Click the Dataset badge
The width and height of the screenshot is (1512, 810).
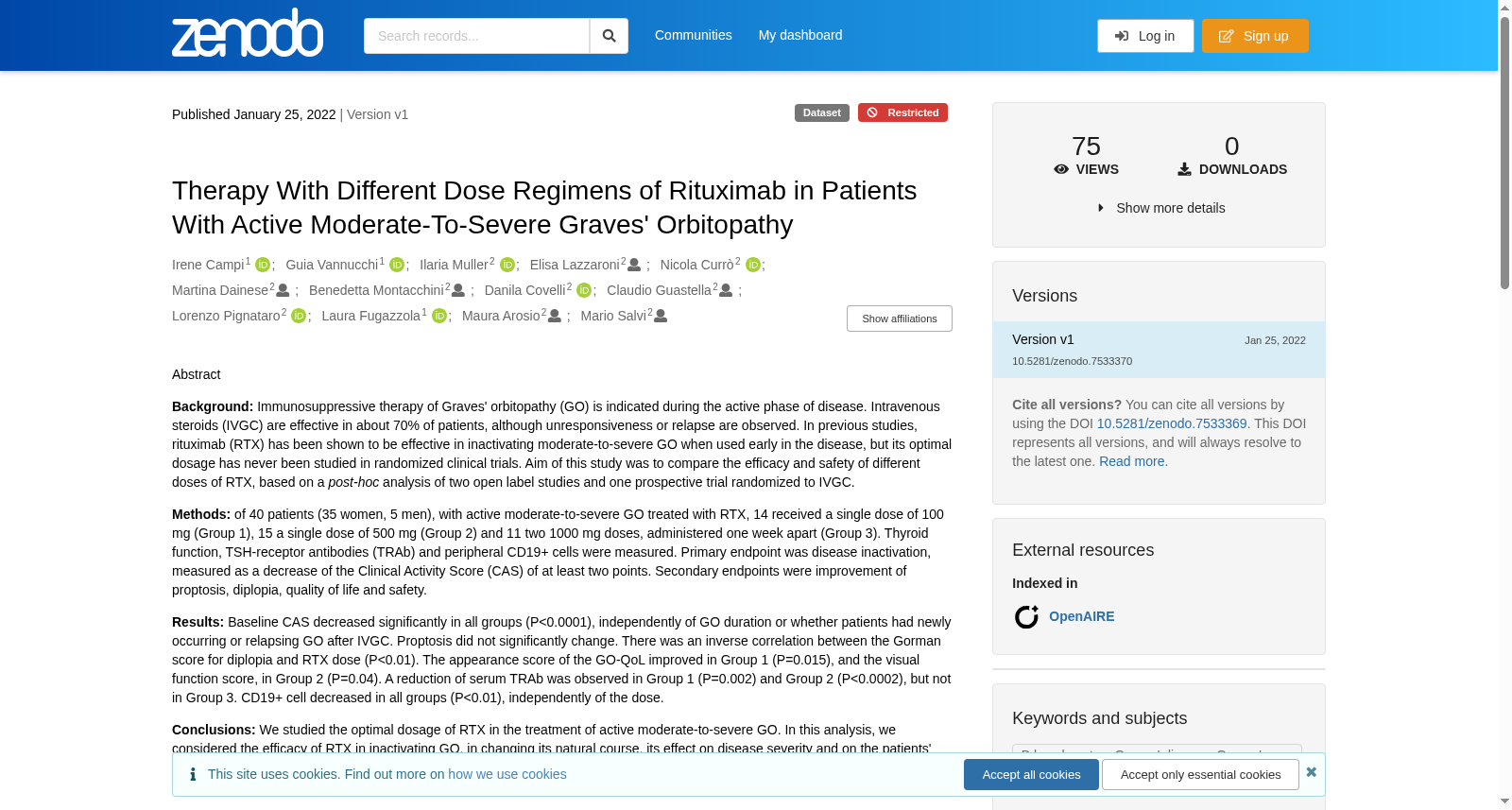coord(822,112)
